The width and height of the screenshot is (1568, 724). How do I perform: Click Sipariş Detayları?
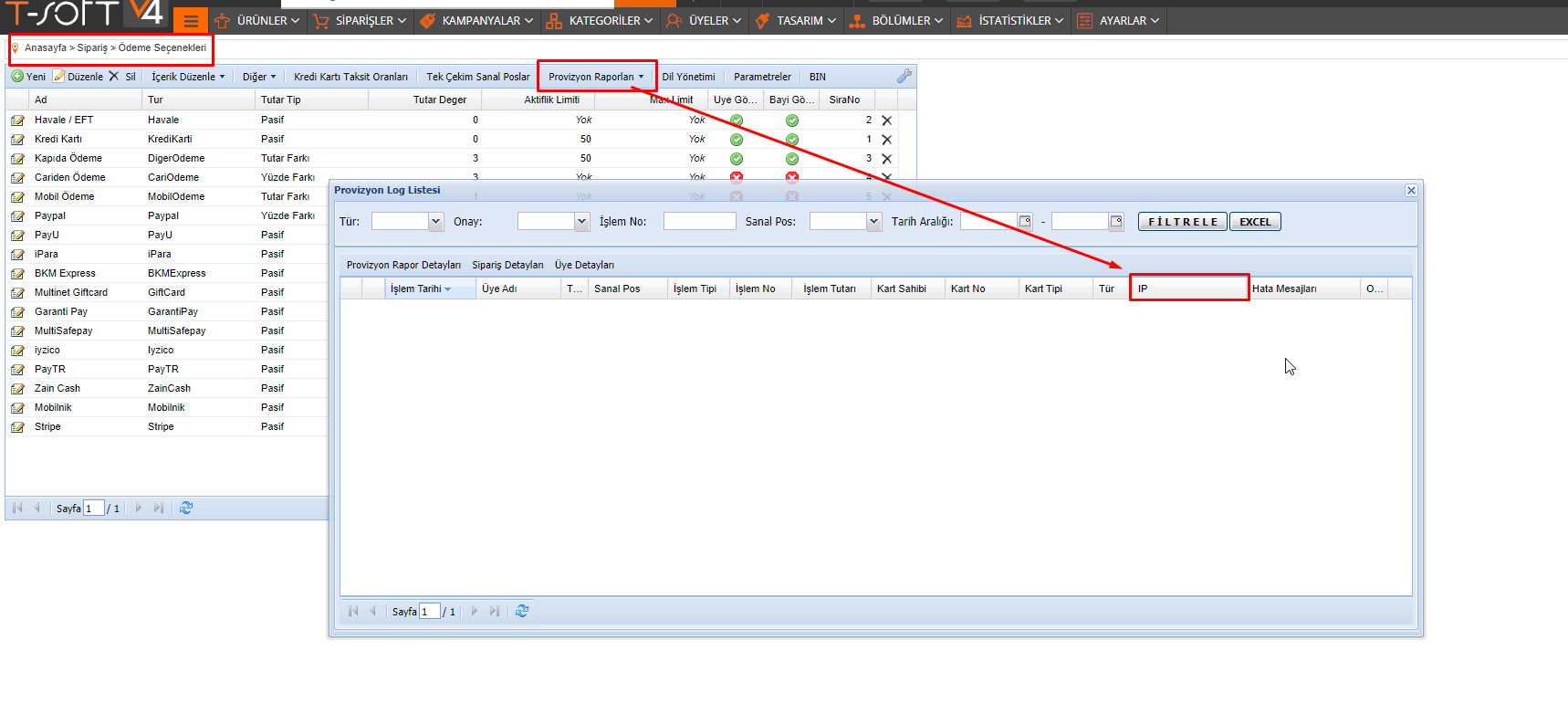[x=507, y=265]
